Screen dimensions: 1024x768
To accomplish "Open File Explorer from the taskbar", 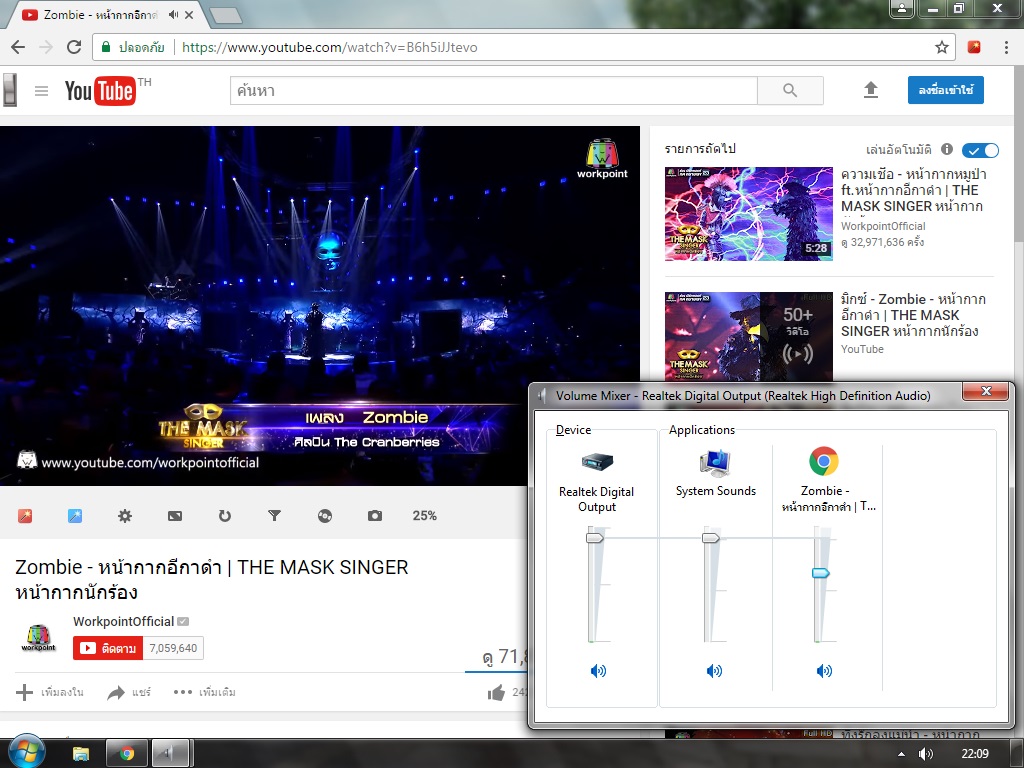I will click(80, 754).
